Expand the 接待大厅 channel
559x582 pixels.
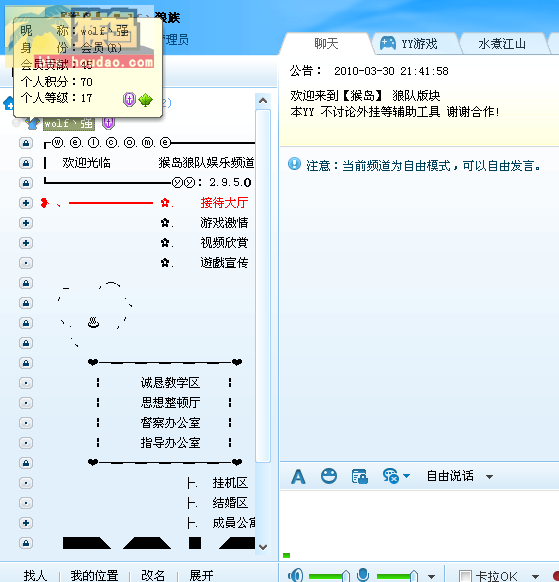(26, 203)
